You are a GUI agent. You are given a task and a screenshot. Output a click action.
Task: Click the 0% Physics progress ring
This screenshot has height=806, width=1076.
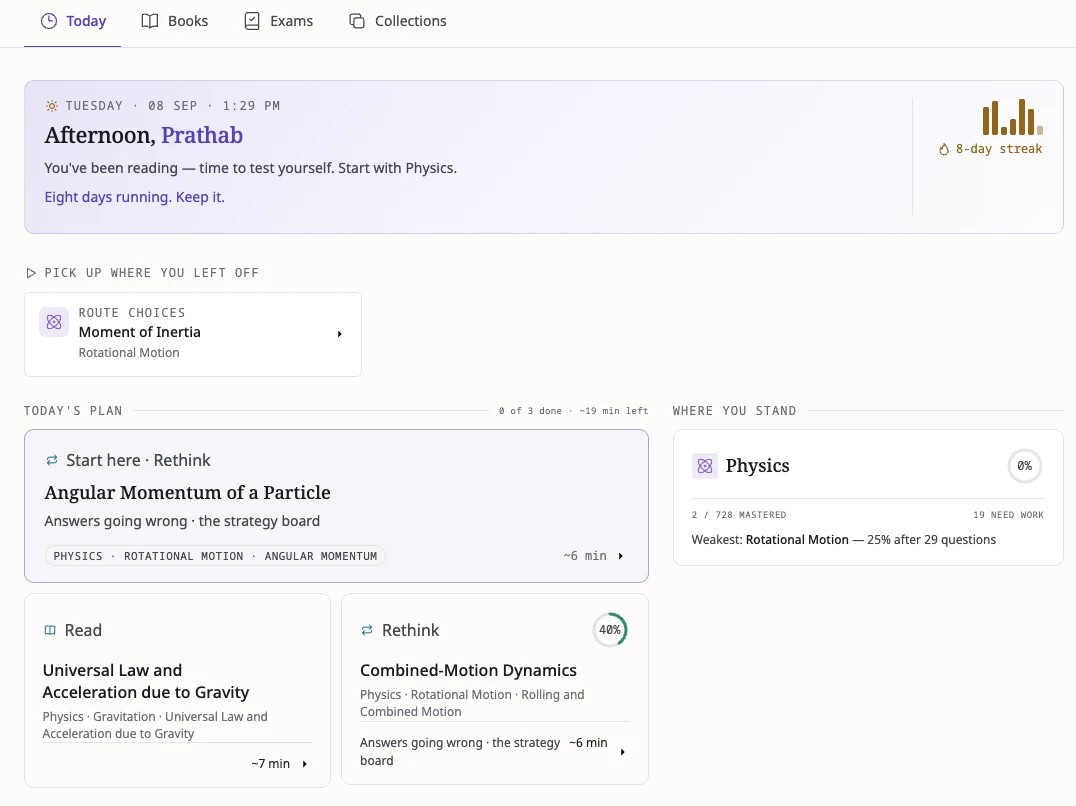coord(1025,466)
